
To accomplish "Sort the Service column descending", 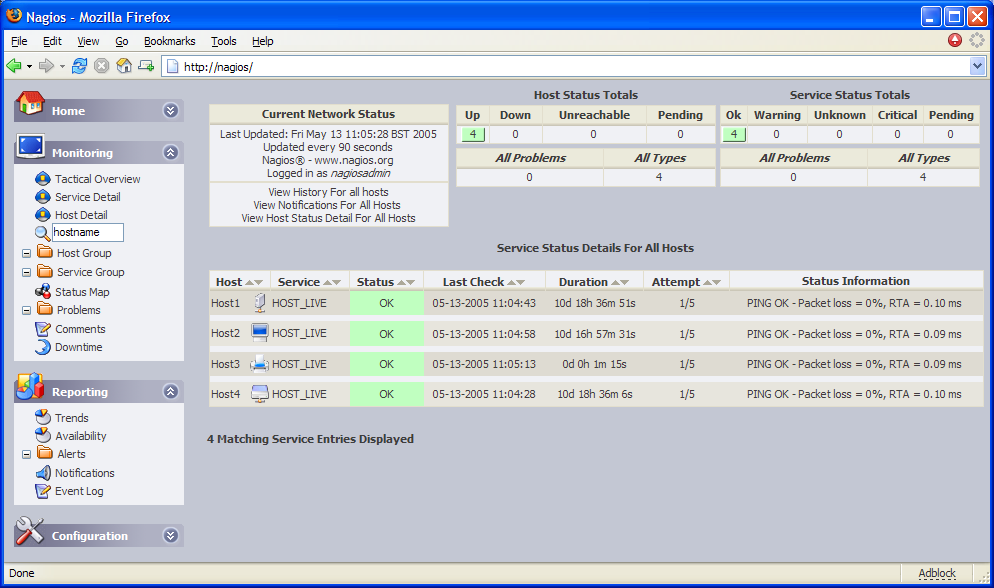I will tap(337, 283).
